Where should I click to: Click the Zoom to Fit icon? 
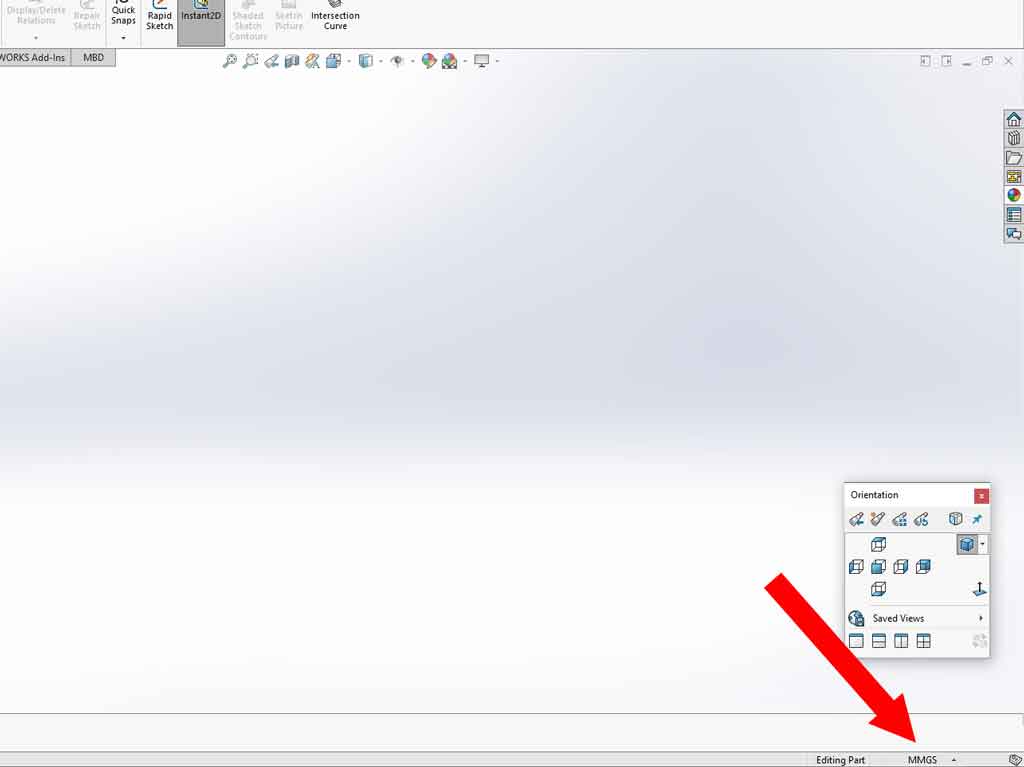pos(230,61)
